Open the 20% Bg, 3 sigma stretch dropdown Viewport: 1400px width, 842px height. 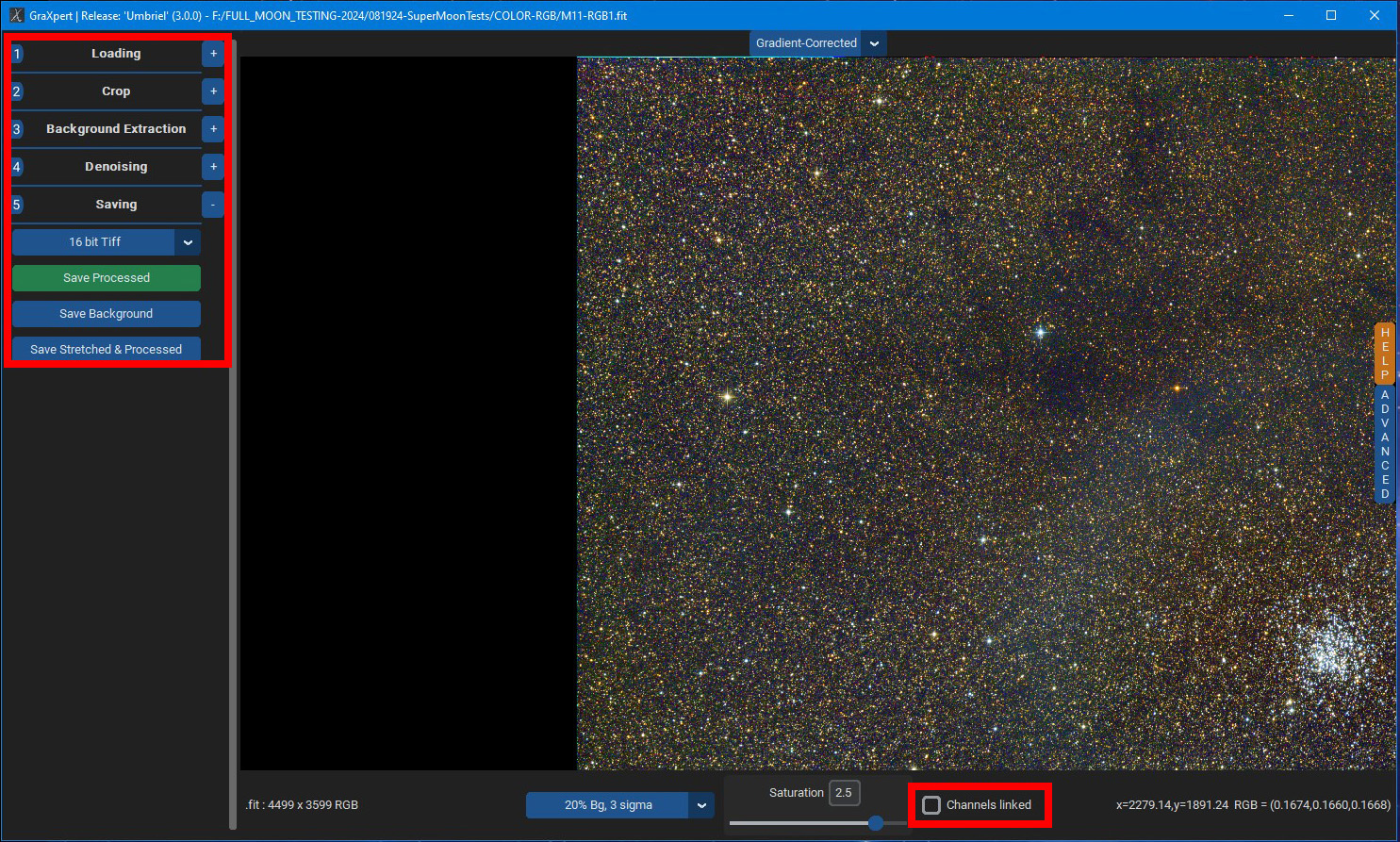click(x=701, y=805)
